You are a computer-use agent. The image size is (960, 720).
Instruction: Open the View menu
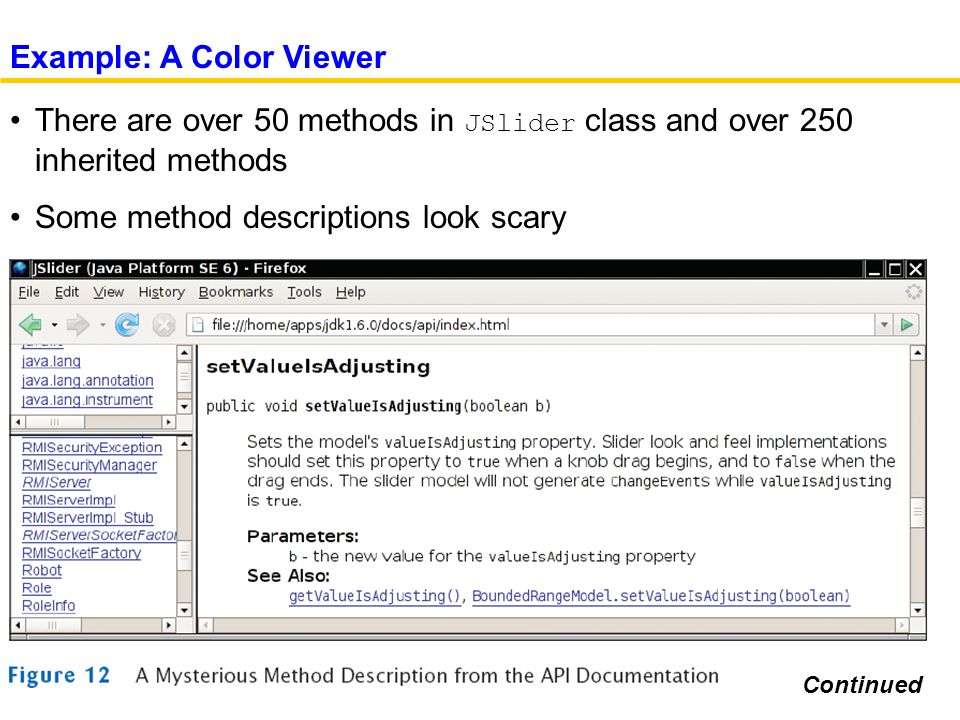pos(108,292)
